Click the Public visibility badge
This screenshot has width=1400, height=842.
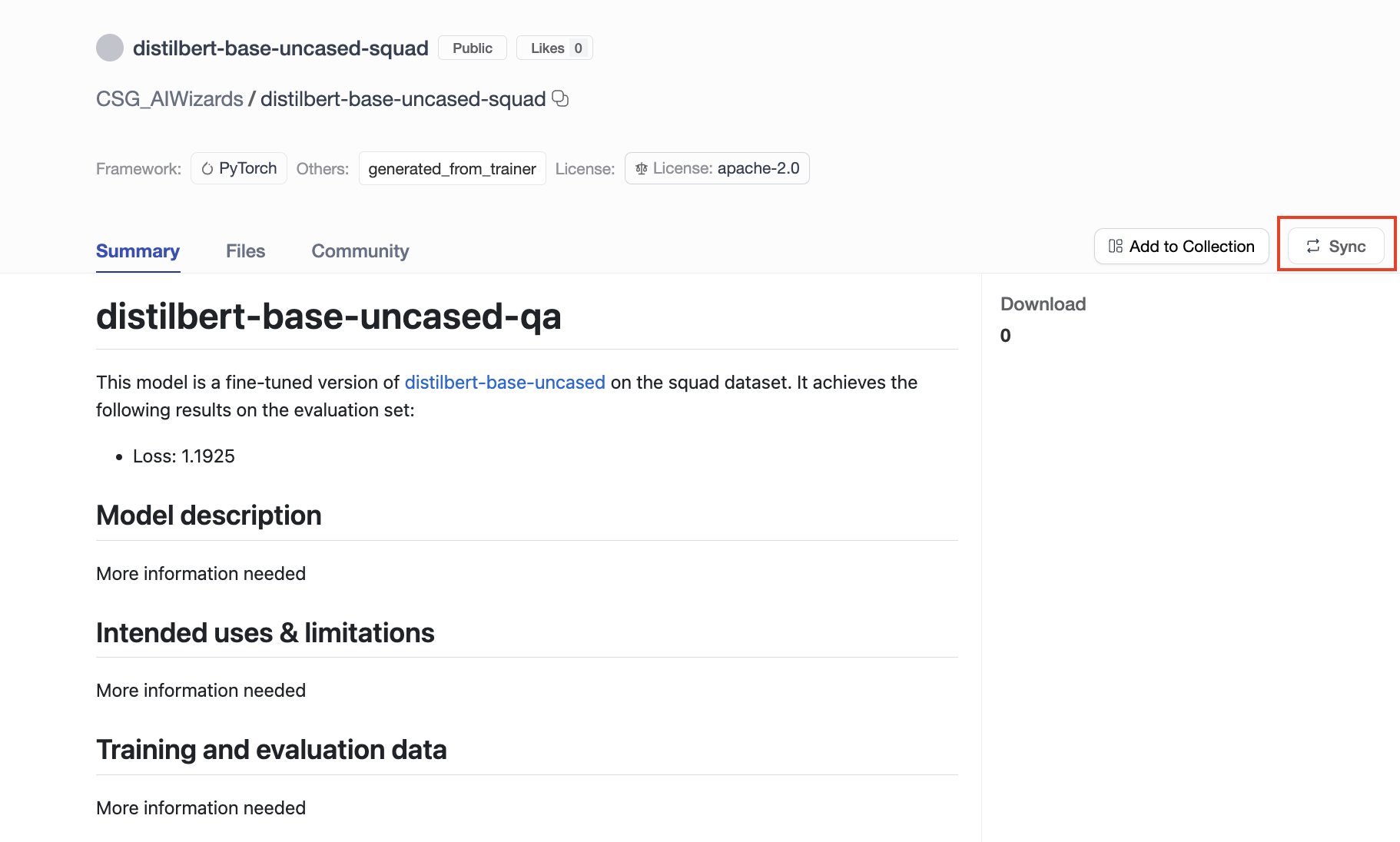pyautogui.click(x=472, y=48)
